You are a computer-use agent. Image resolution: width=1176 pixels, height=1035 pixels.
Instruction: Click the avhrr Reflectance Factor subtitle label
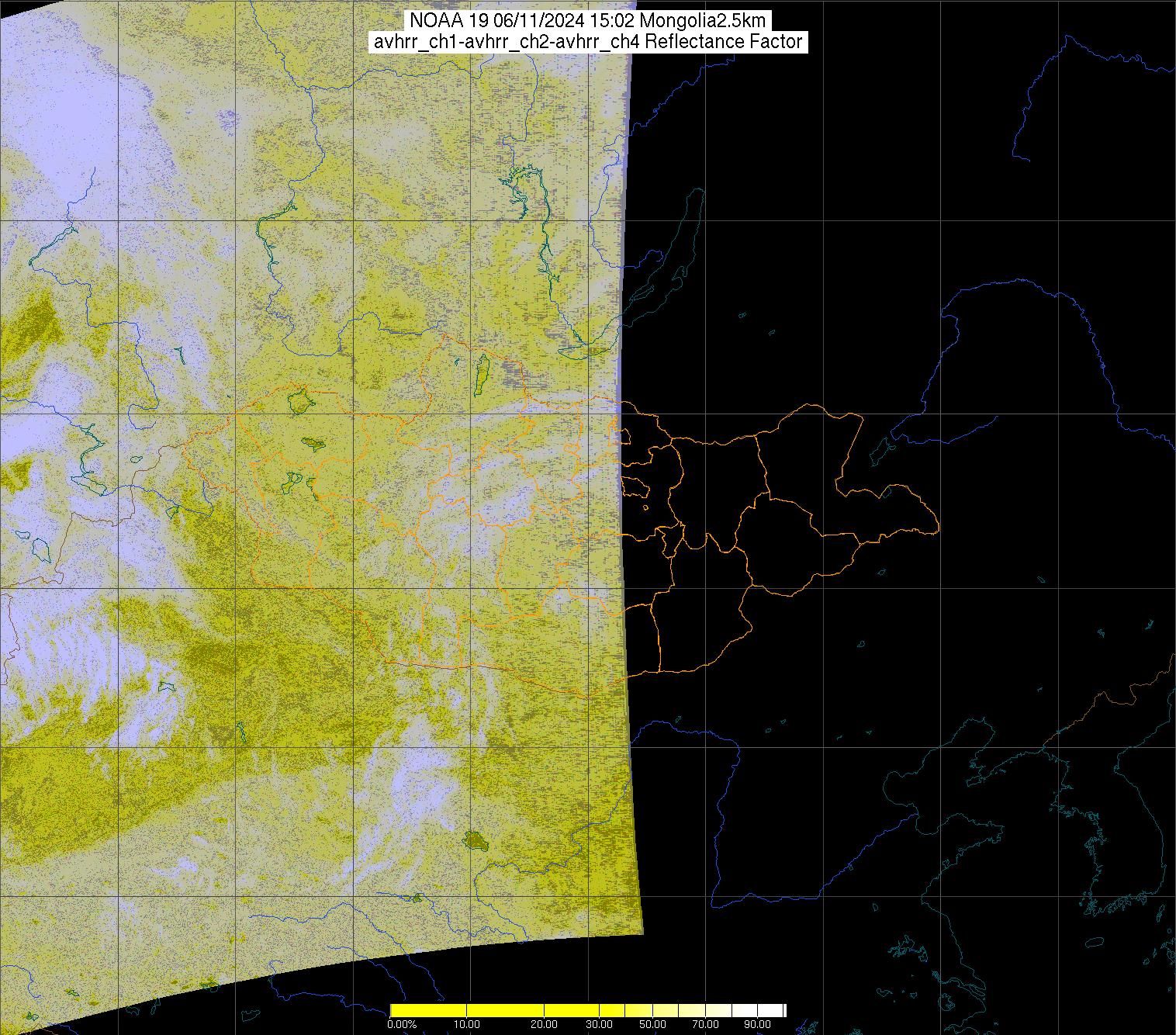[587, 42]
